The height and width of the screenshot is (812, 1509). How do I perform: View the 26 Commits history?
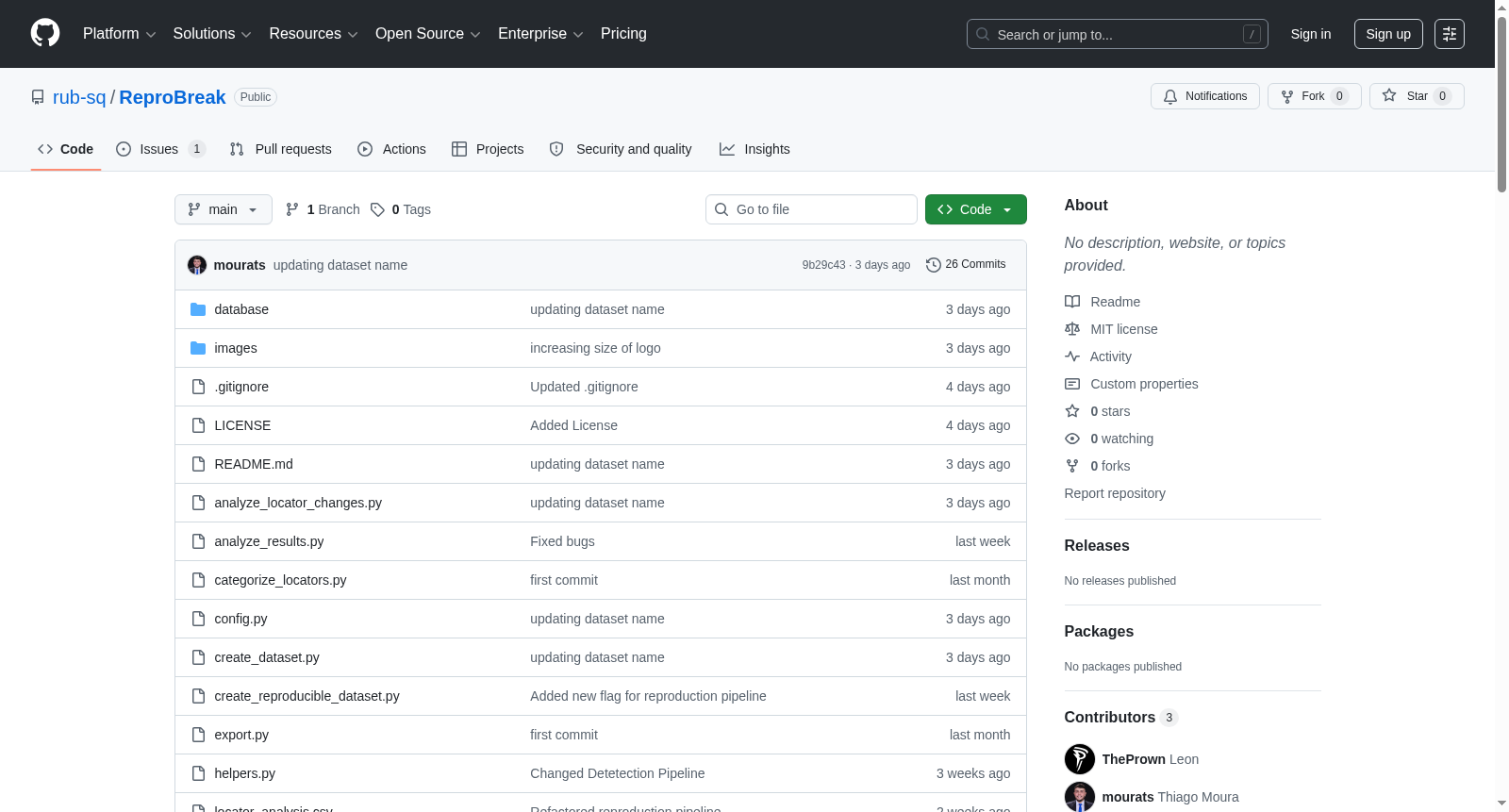coord(966,265)
